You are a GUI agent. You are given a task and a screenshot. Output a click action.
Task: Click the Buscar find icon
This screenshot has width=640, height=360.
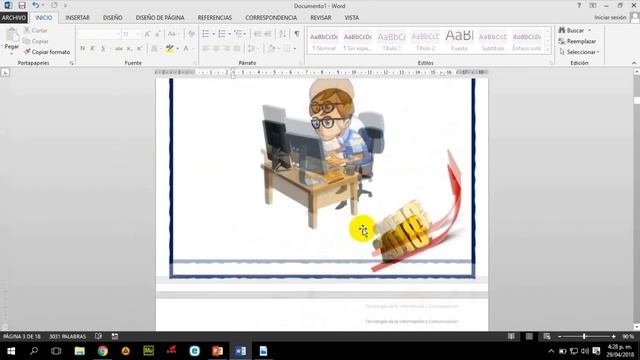click(x=562, y=30)
